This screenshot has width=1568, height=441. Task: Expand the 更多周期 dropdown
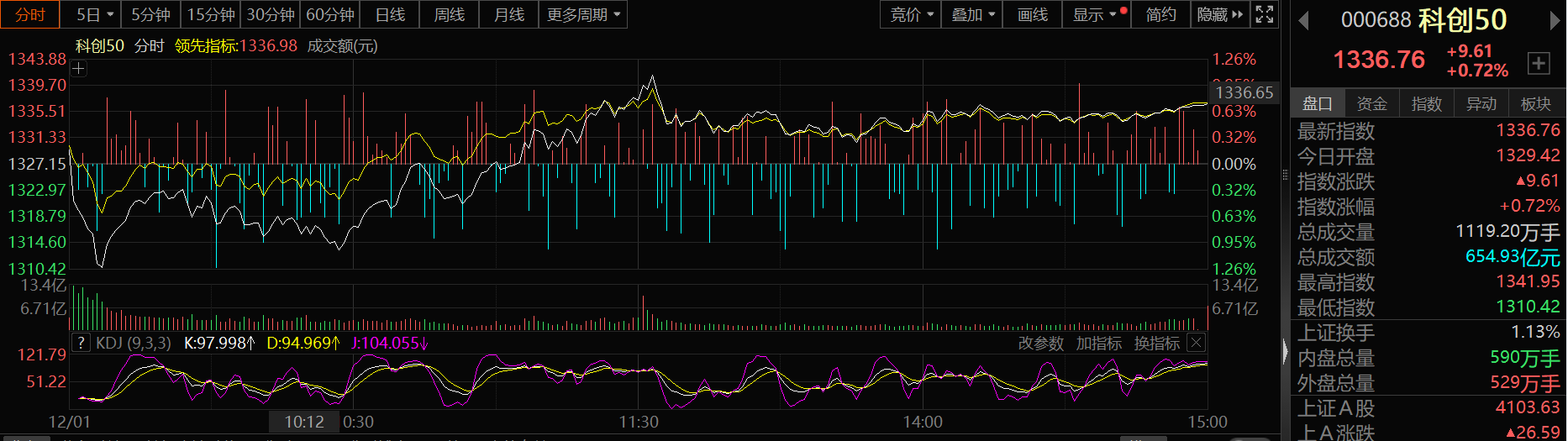(x=582, y=14)
